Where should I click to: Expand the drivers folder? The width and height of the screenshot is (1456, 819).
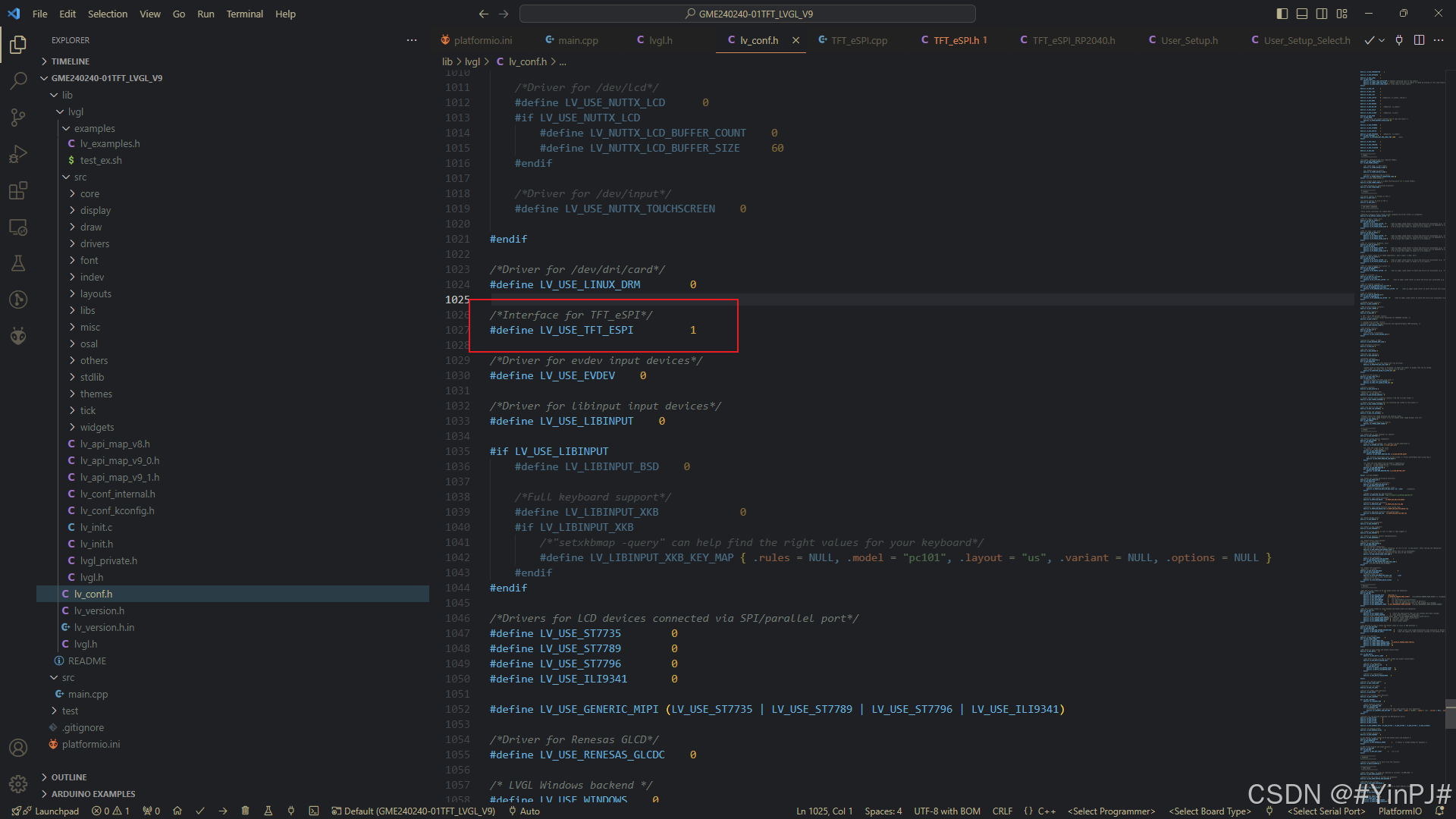coord(95,243)
